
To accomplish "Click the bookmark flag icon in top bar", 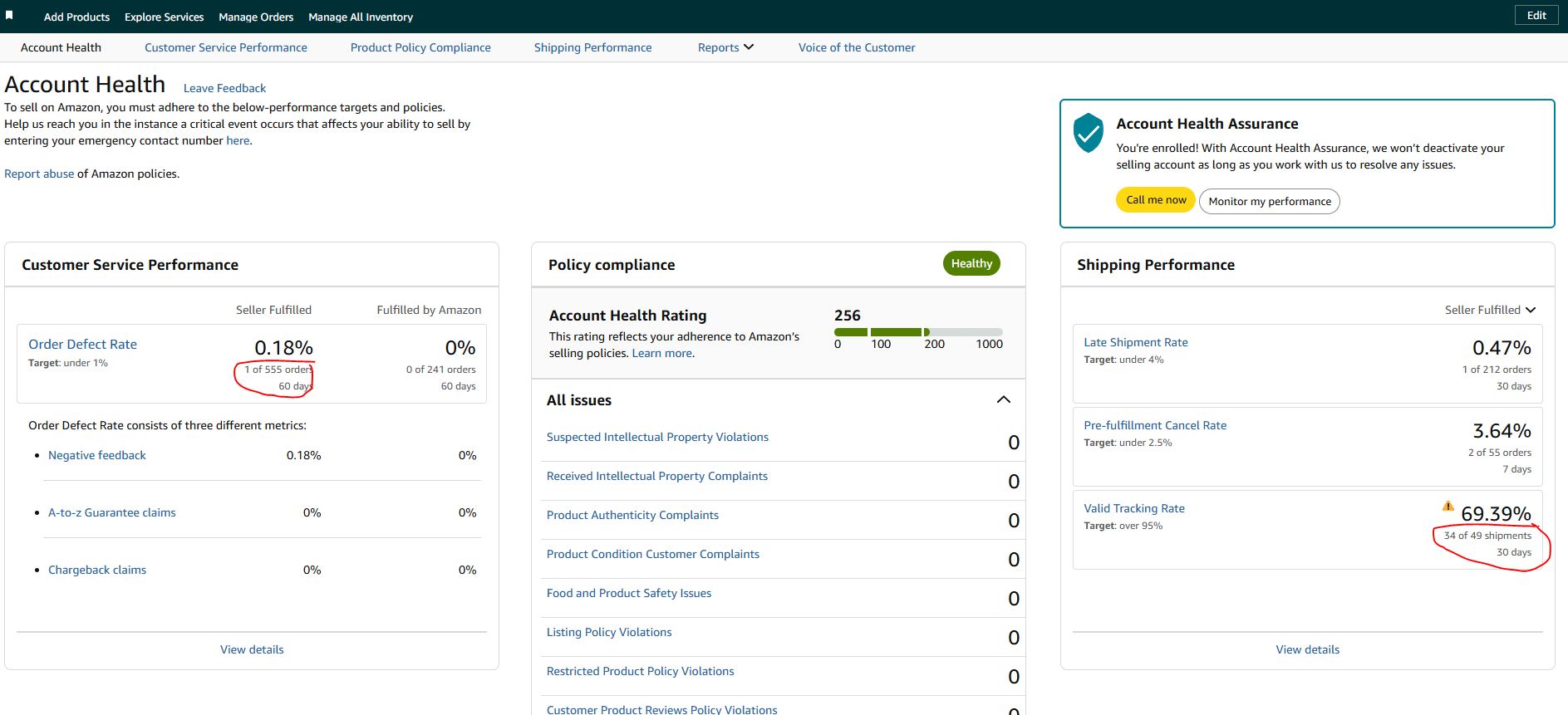I will point(9,16).
